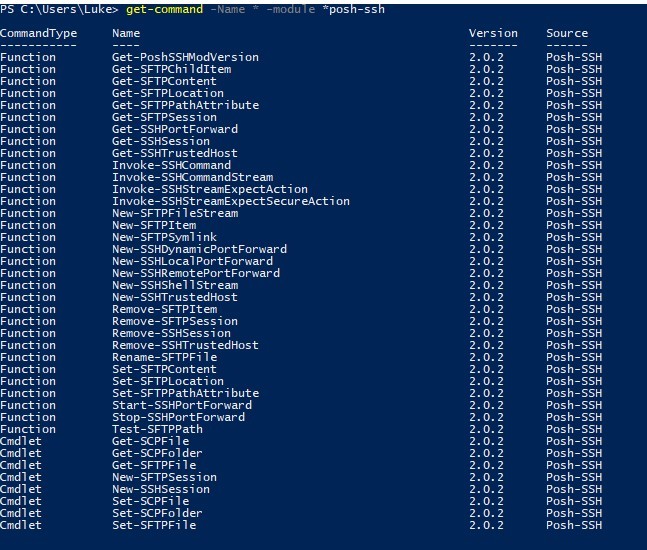Click the PS C:\Users\Luke> prompt
Viewport: 647px width, 550px height.
[59, 9]
